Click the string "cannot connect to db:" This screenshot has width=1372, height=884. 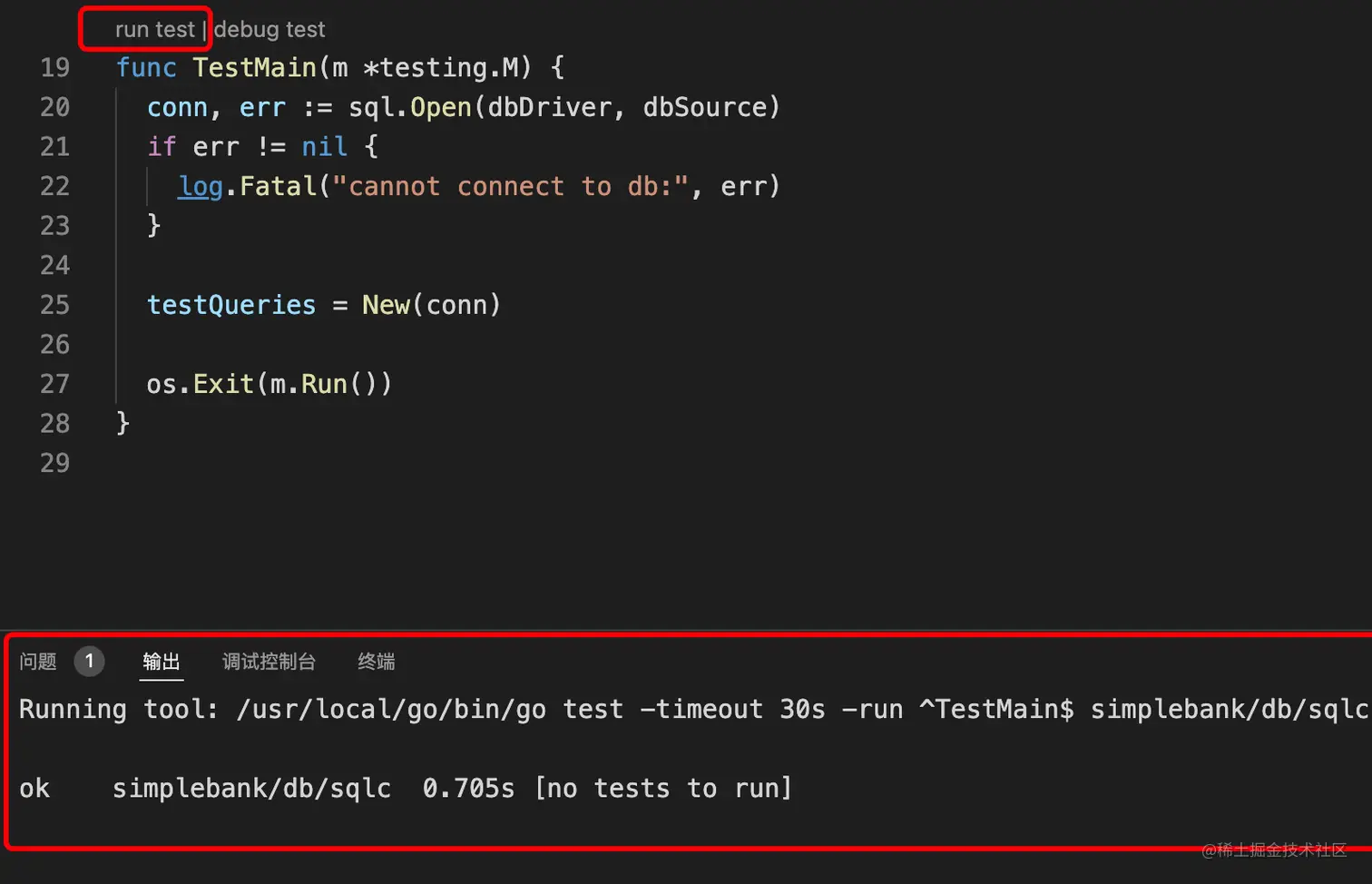(510, 186)
